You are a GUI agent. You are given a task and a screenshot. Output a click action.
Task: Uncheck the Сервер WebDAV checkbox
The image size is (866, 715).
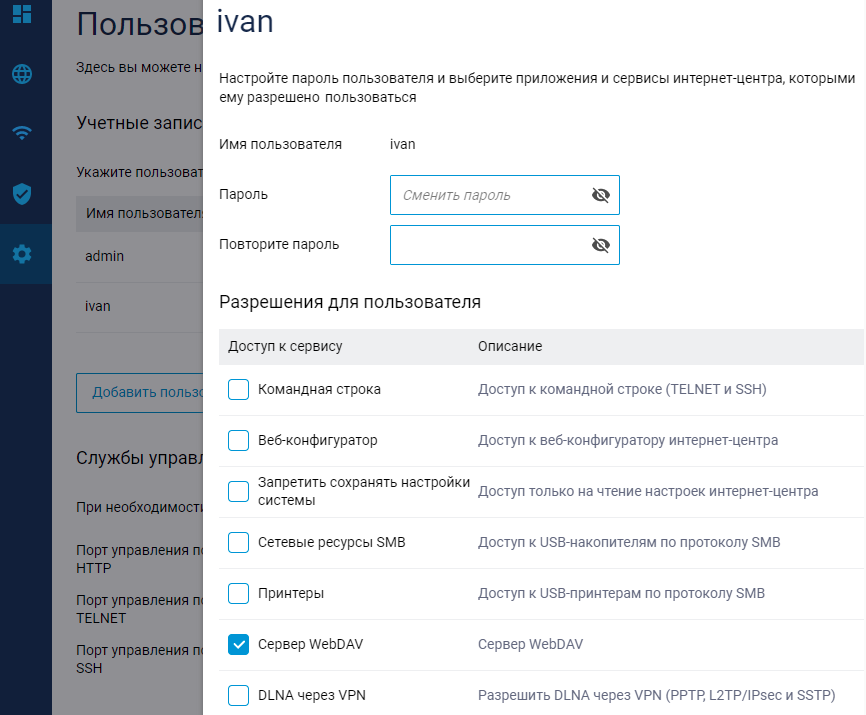(x=239, y=645)
